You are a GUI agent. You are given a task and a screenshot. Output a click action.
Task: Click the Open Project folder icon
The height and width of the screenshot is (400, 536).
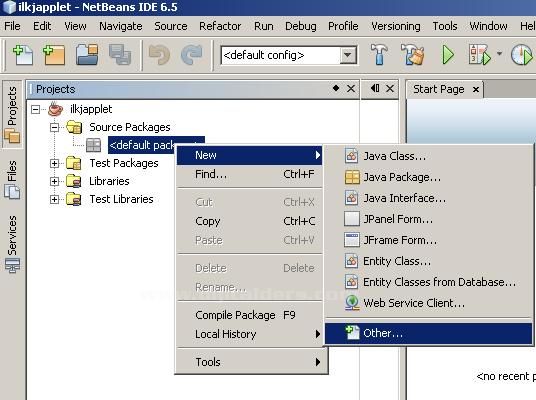coord(87,55)
